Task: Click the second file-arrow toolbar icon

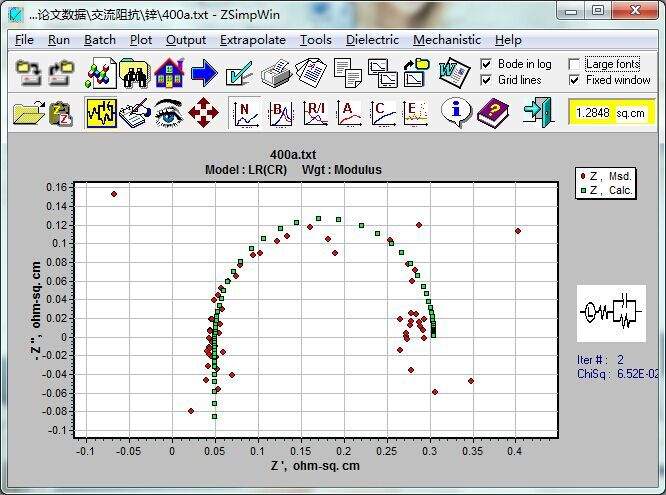Action: [62, 73]
